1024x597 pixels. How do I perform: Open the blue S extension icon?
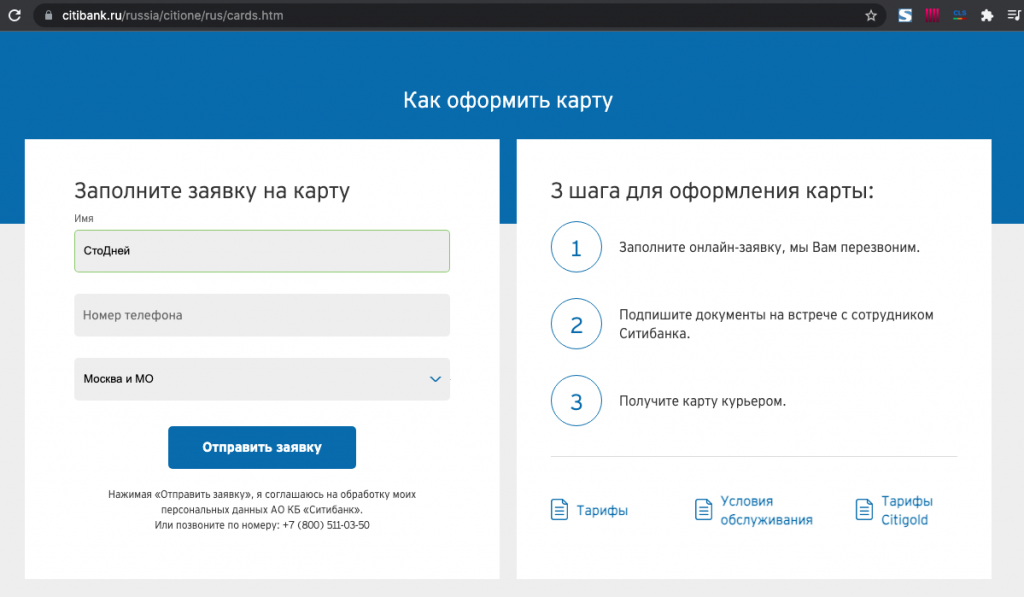(905, 15)
